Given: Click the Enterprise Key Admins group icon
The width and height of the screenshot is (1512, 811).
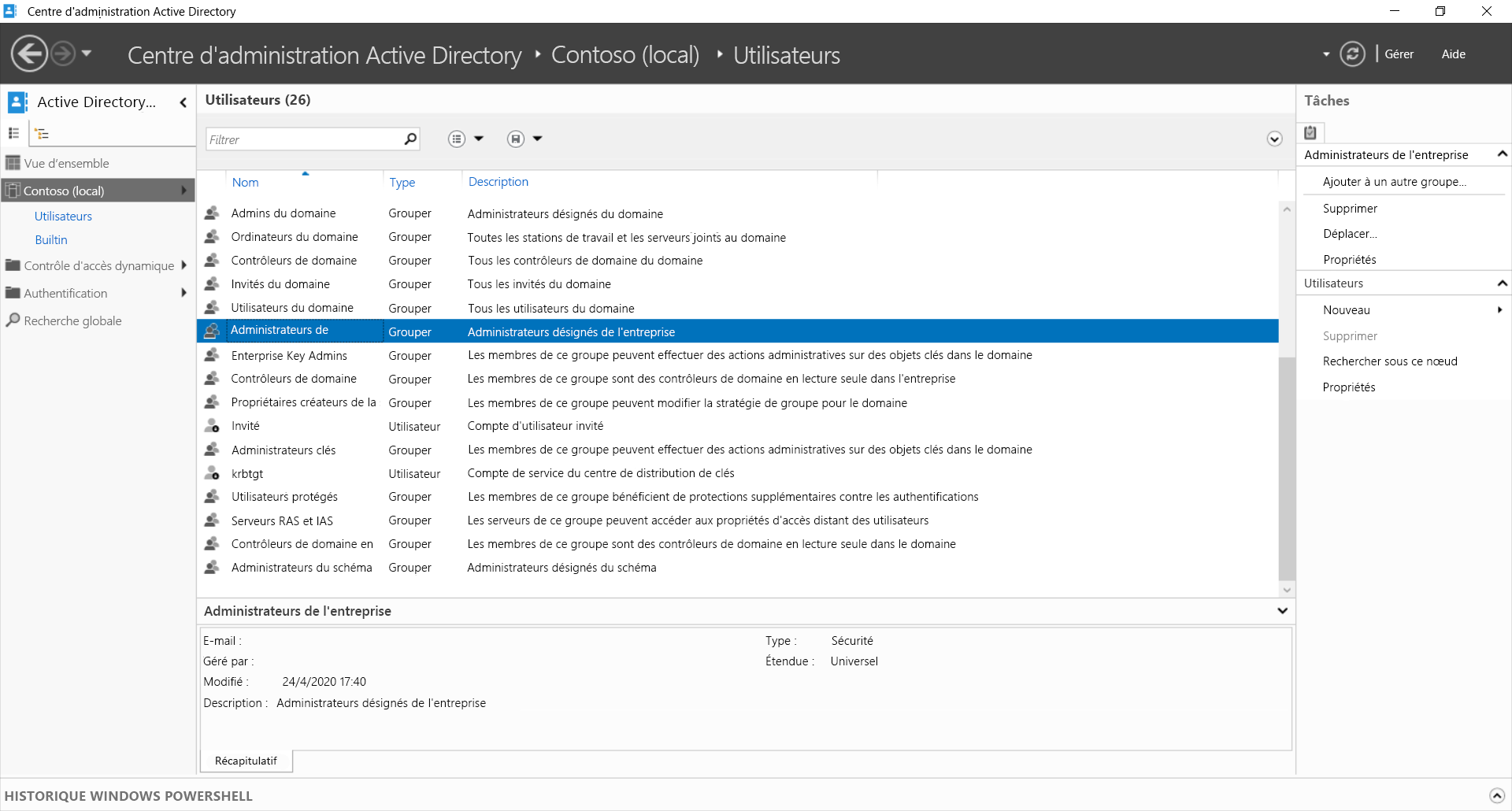Looking at the screenshot, I should coord(212,355).
